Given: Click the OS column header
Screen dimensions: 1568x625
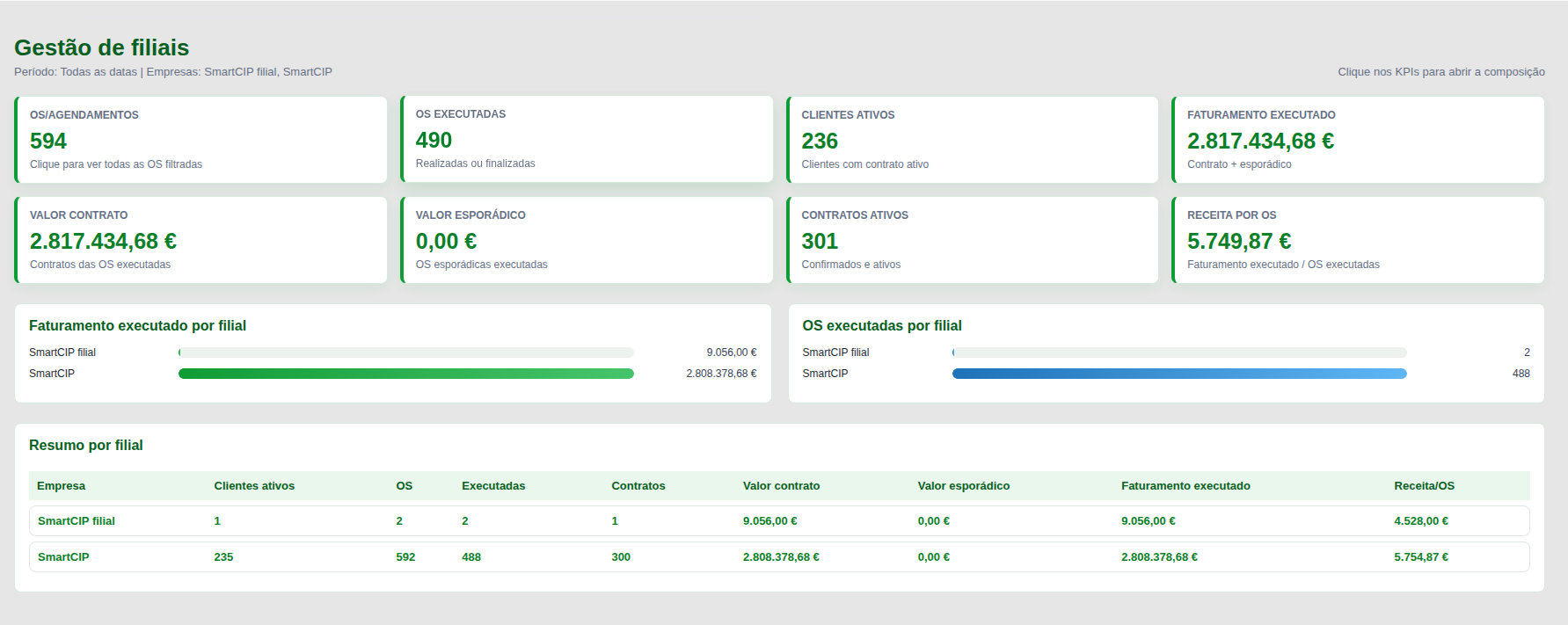Looking at the screenshot, I should tap(404, 486).
